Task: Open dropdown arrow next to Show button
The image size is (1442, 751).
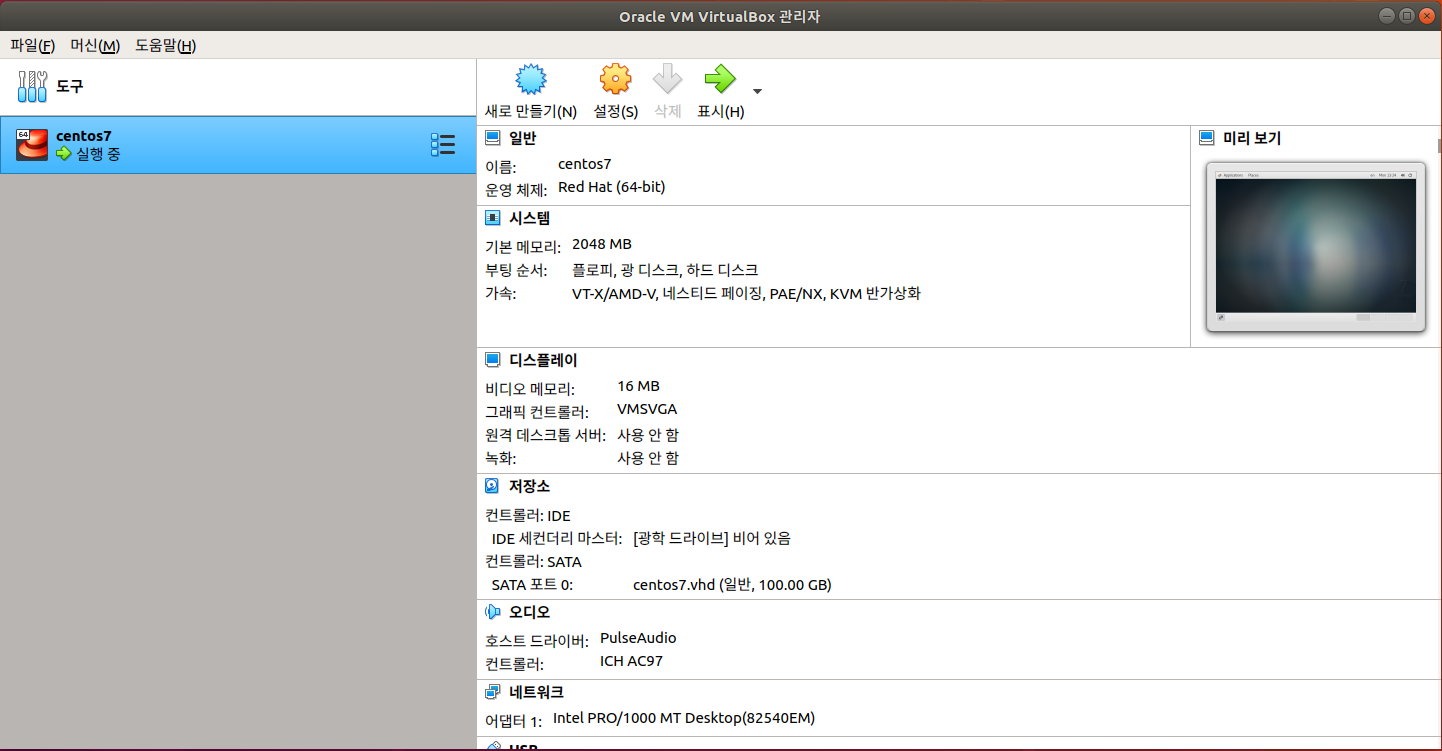Action: click(x=757, y=91)
